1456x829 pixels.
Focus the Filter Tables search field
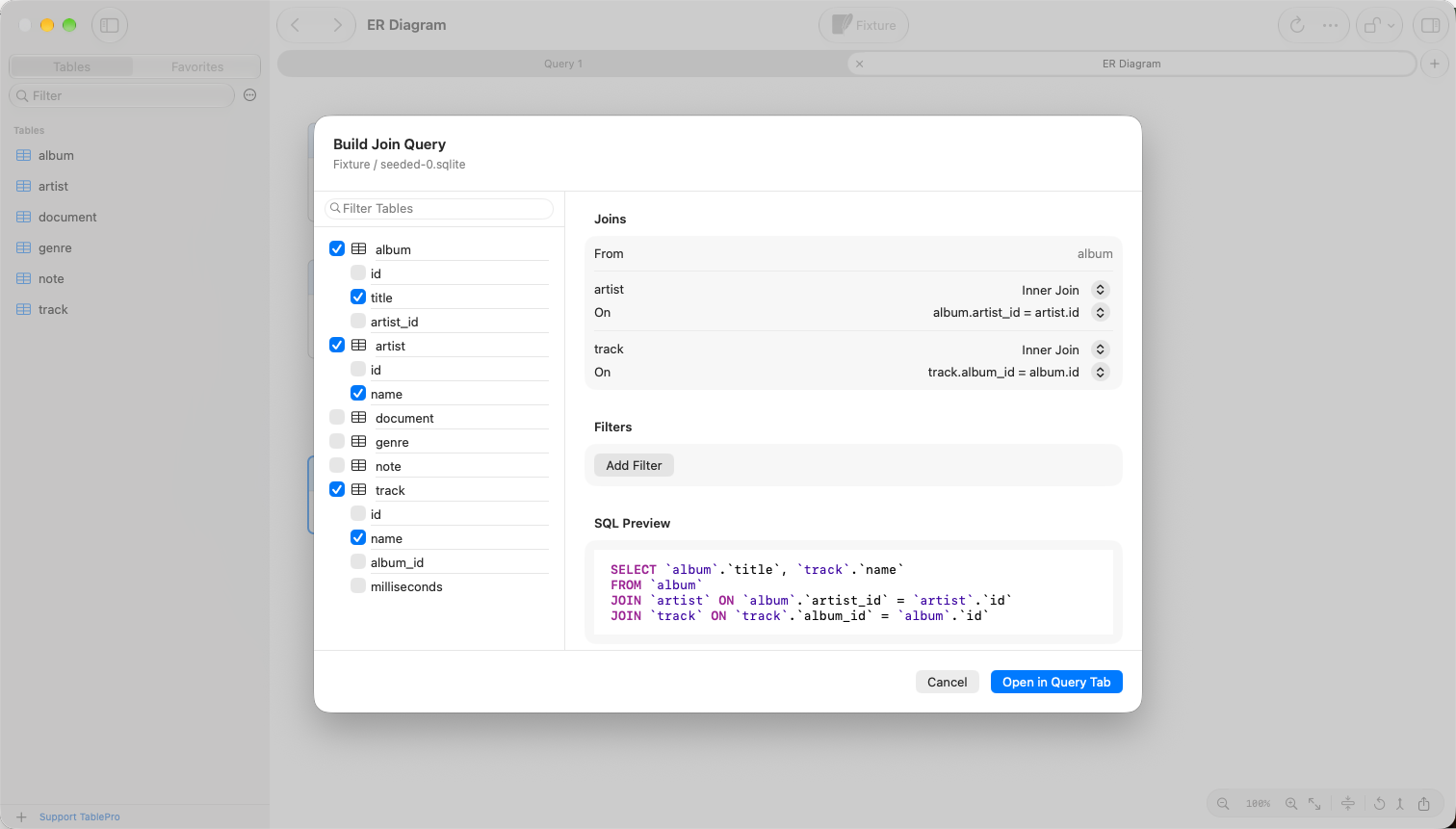point(439,208)
